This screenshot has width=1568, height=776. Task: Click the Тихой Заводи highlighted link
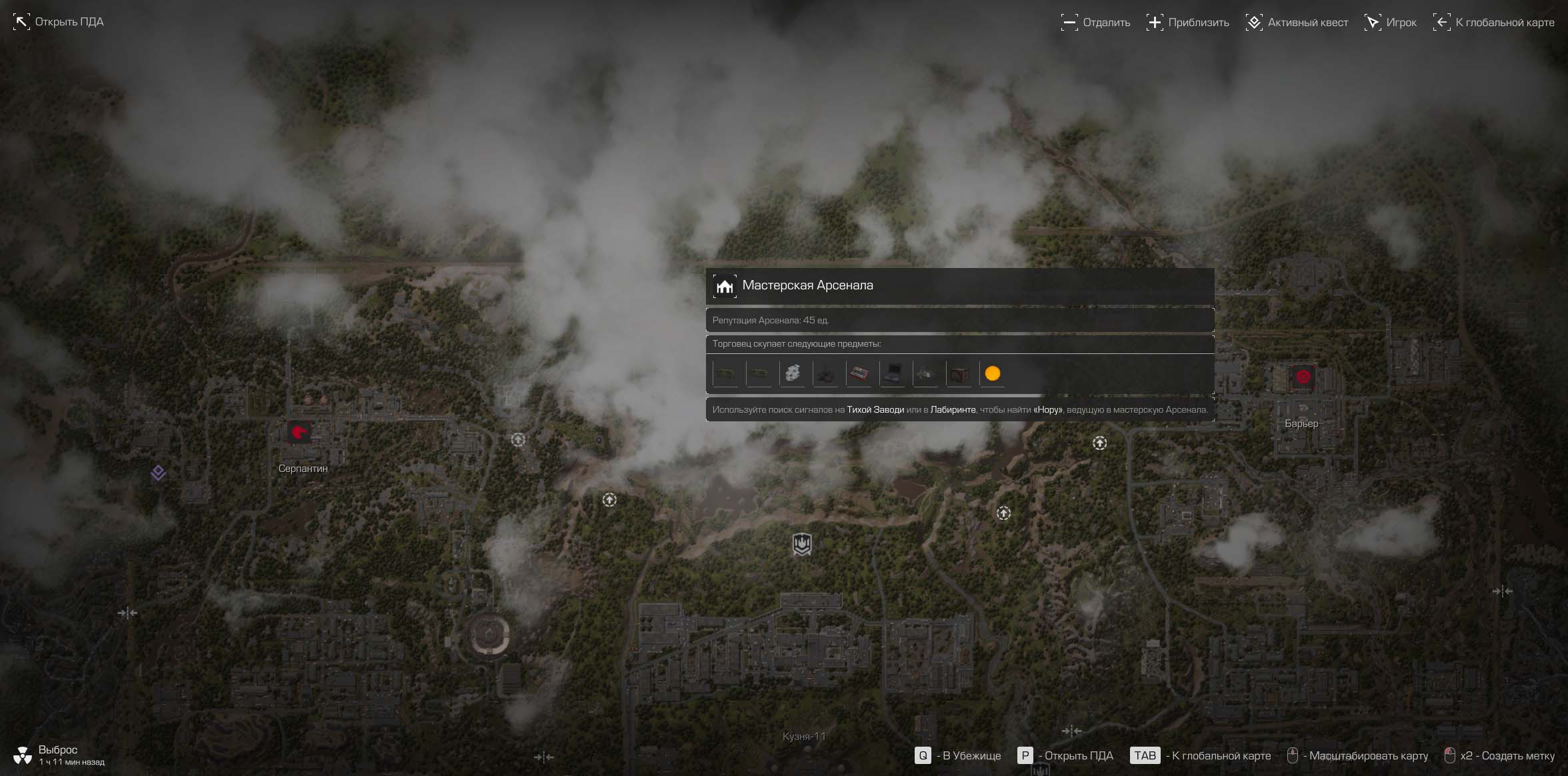[x=875, y=410]
